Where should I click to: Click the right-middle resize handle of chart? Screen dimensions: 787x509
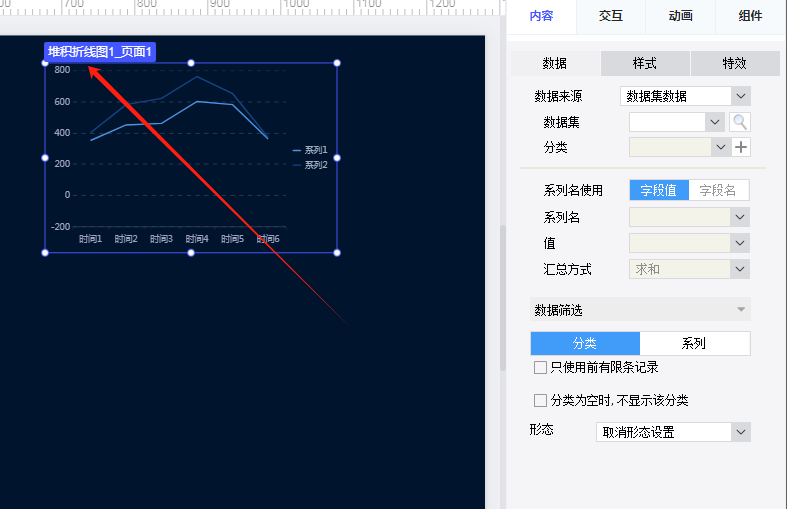[337, 158]
